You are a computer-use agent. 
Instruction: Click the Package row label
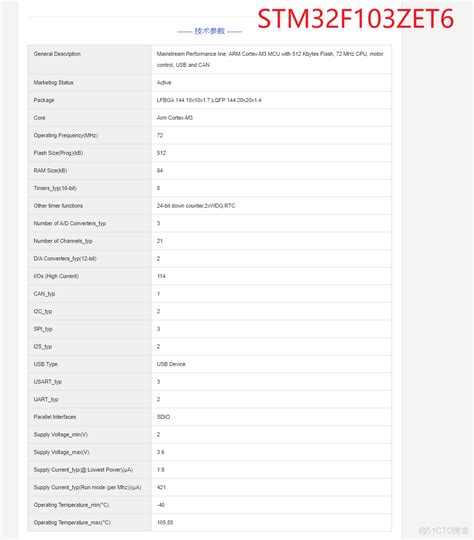pos(44,100)
